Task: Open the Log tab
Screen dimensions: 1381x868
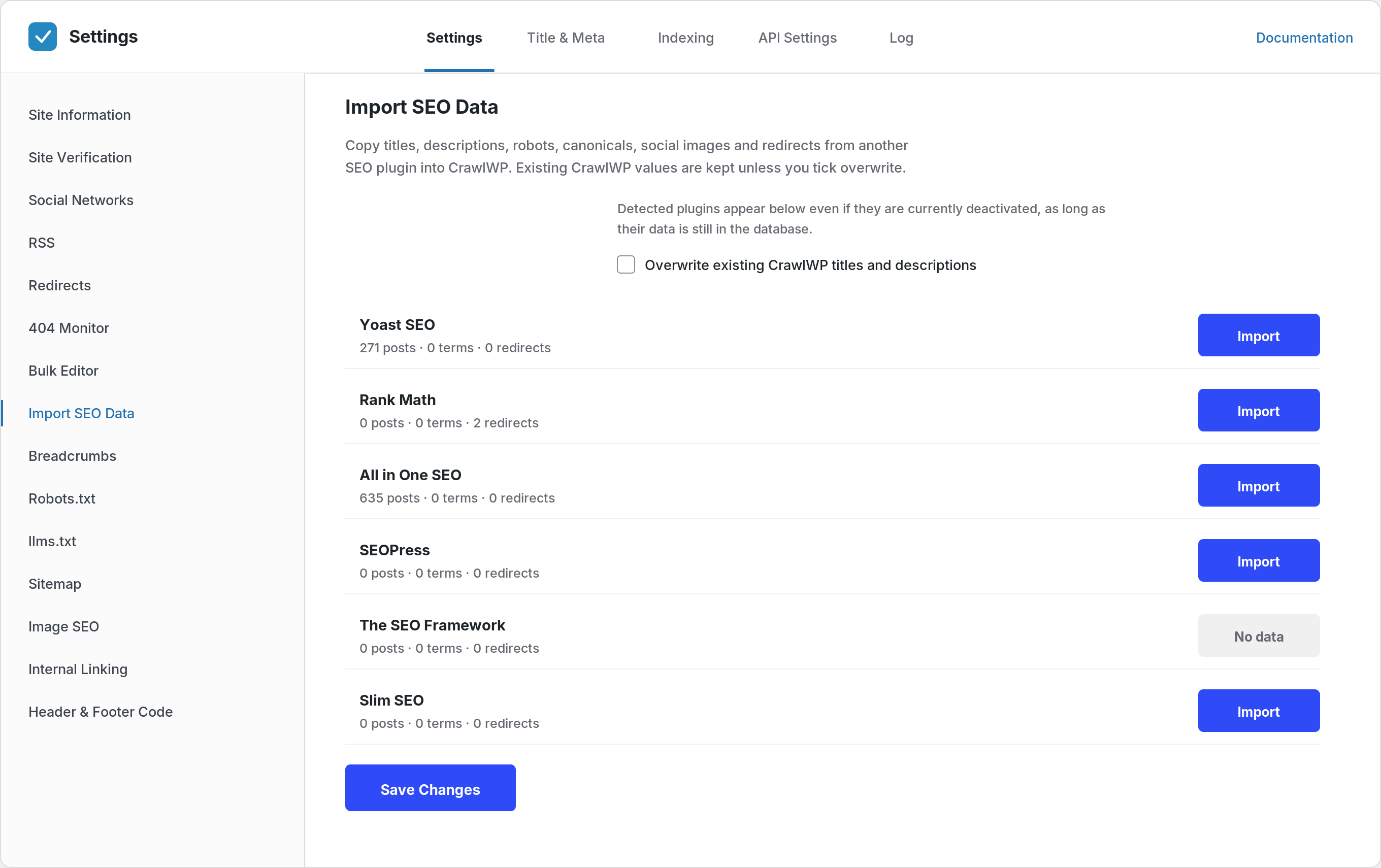Action: point(901,38)
